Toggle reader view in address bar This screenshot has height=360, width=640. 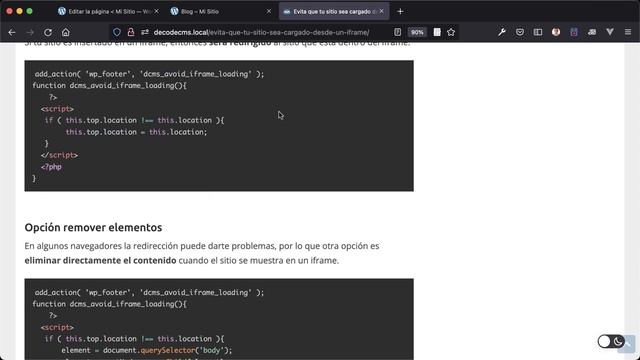click(398, 32)
